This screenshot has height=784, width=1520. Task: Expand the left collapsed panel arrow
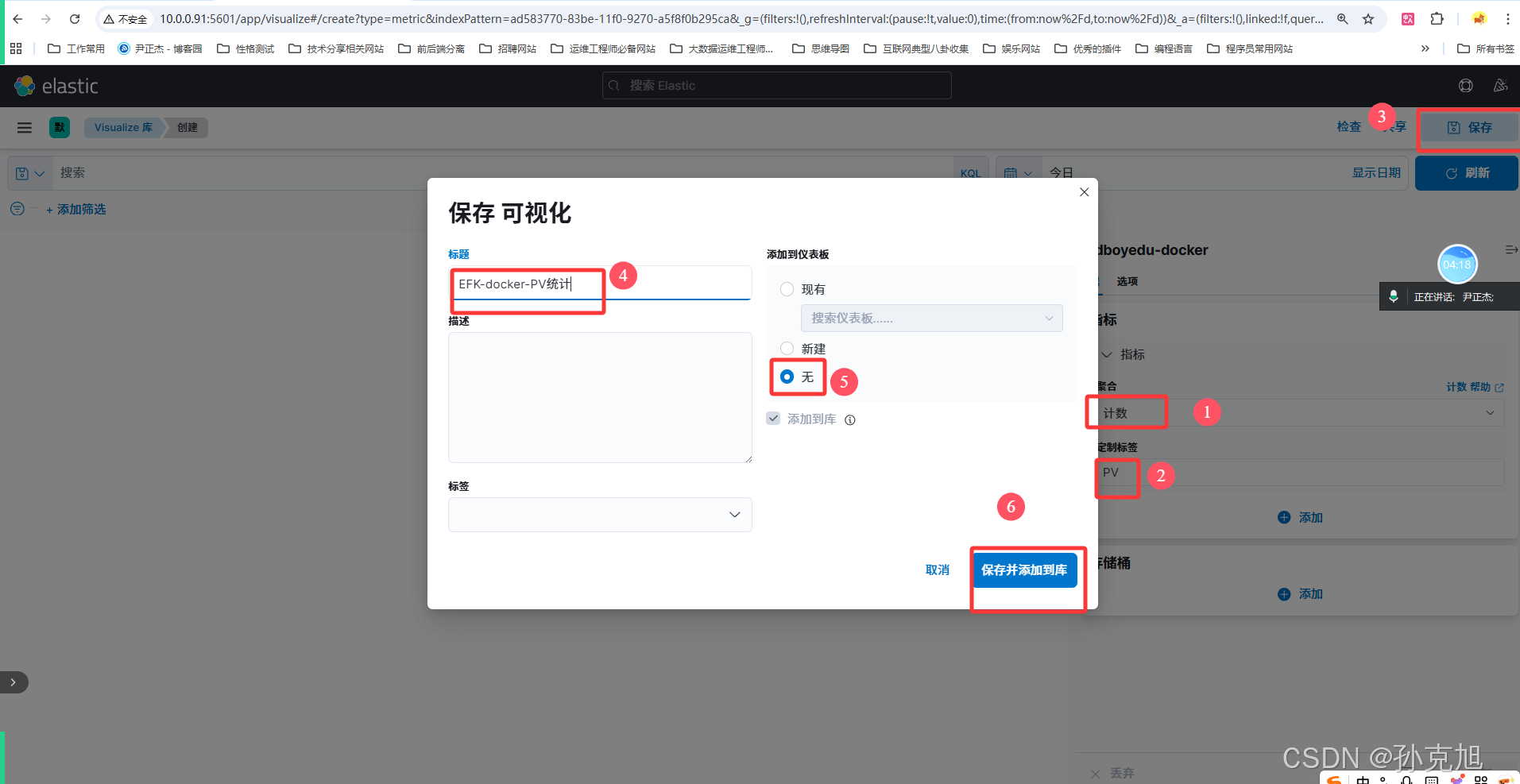click(14, 682)
